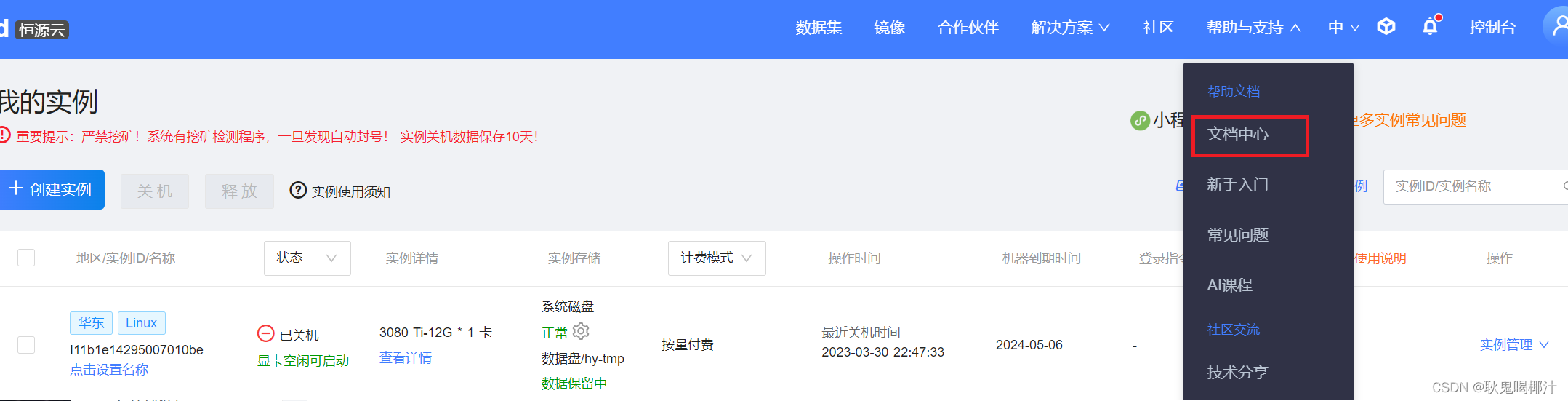Click the 创建实例 button
The image size is (1568, 401).
52,189
